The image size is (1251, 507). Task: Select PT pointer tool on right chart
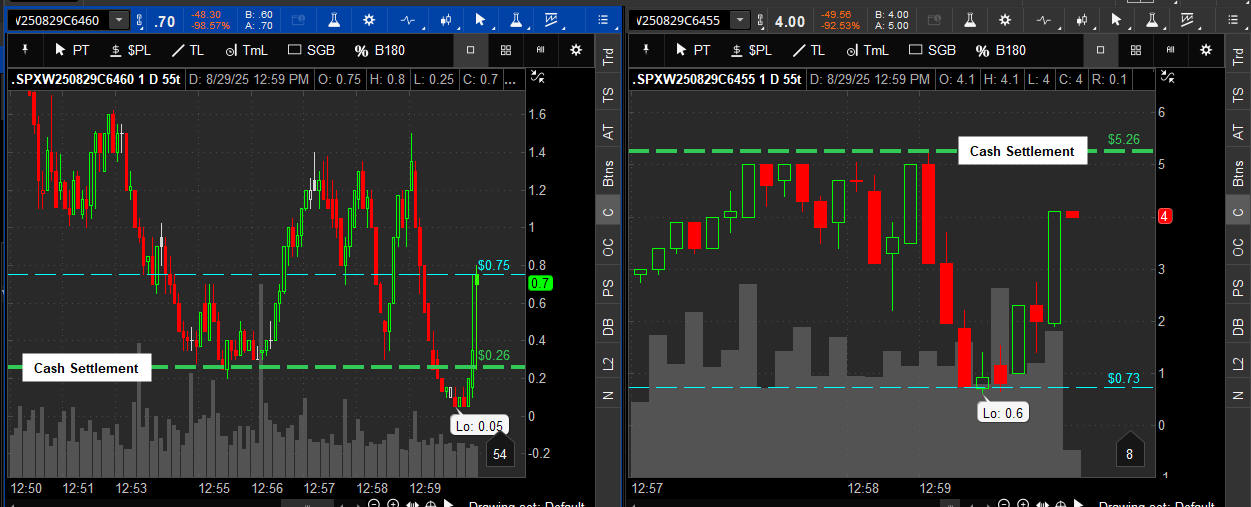pyautogui.click(x=692, y=50)
